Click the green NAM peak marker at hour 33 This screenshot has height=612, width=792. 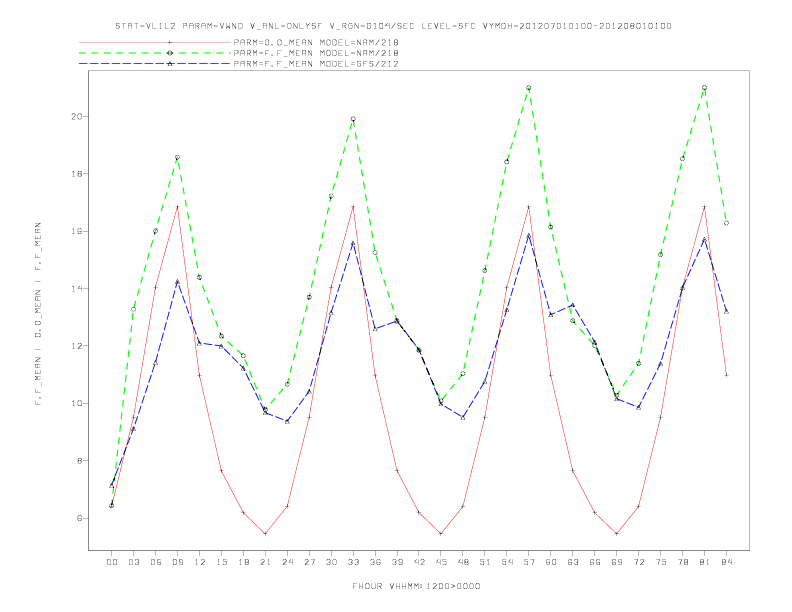(353, 119)
